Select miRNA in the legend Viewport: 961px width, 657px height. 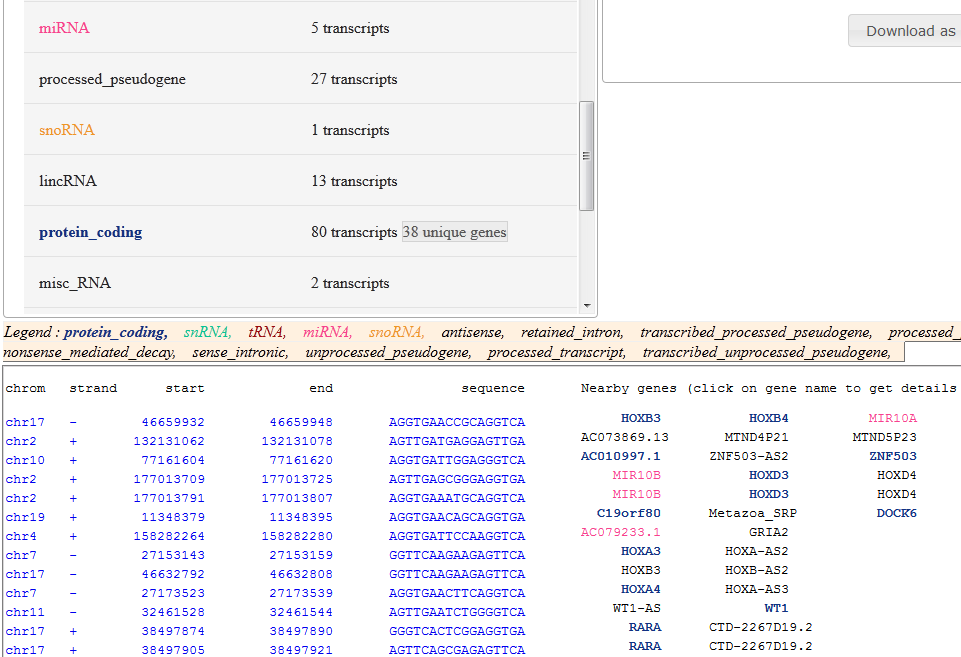pos(324,332)
